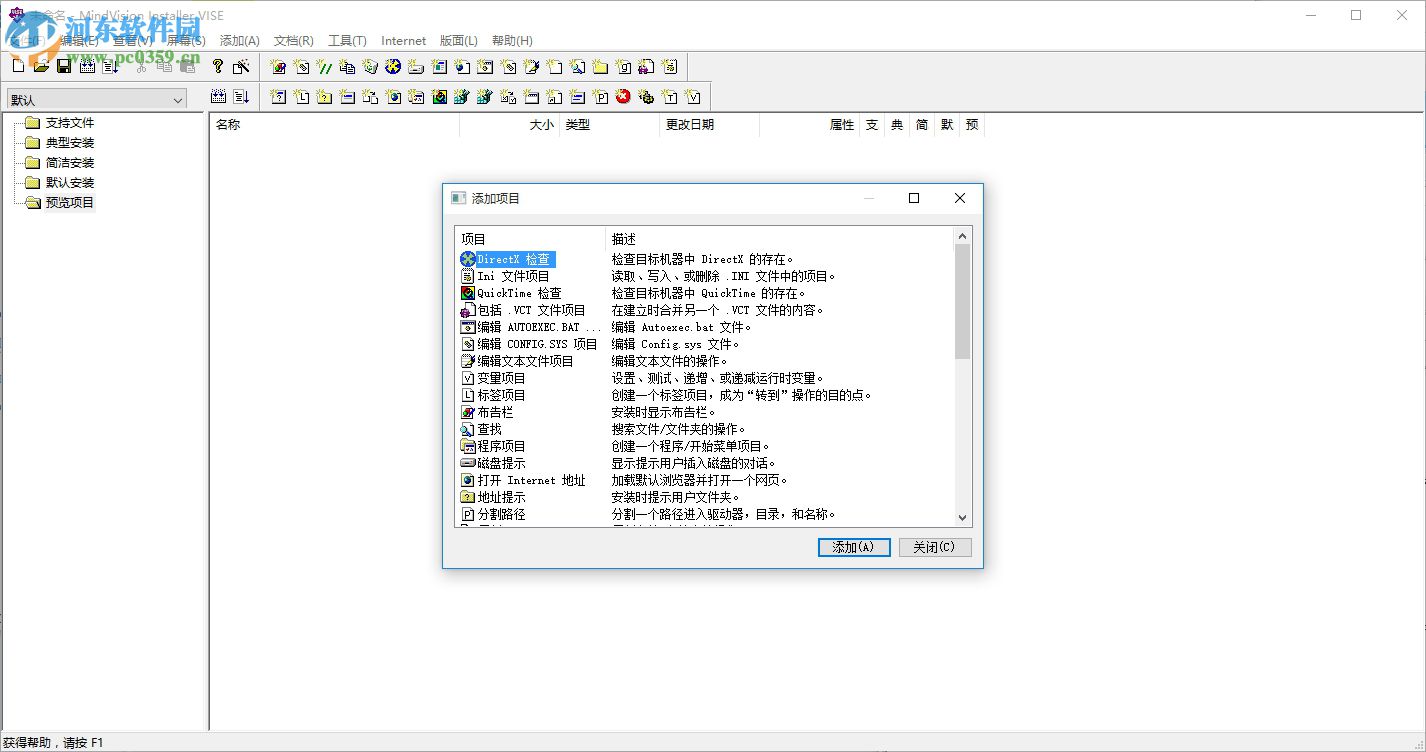Viewport: 1426px width, 752px height.
Task: Click the grid icon right of 默认 dropdown
Action: point(218,96)
